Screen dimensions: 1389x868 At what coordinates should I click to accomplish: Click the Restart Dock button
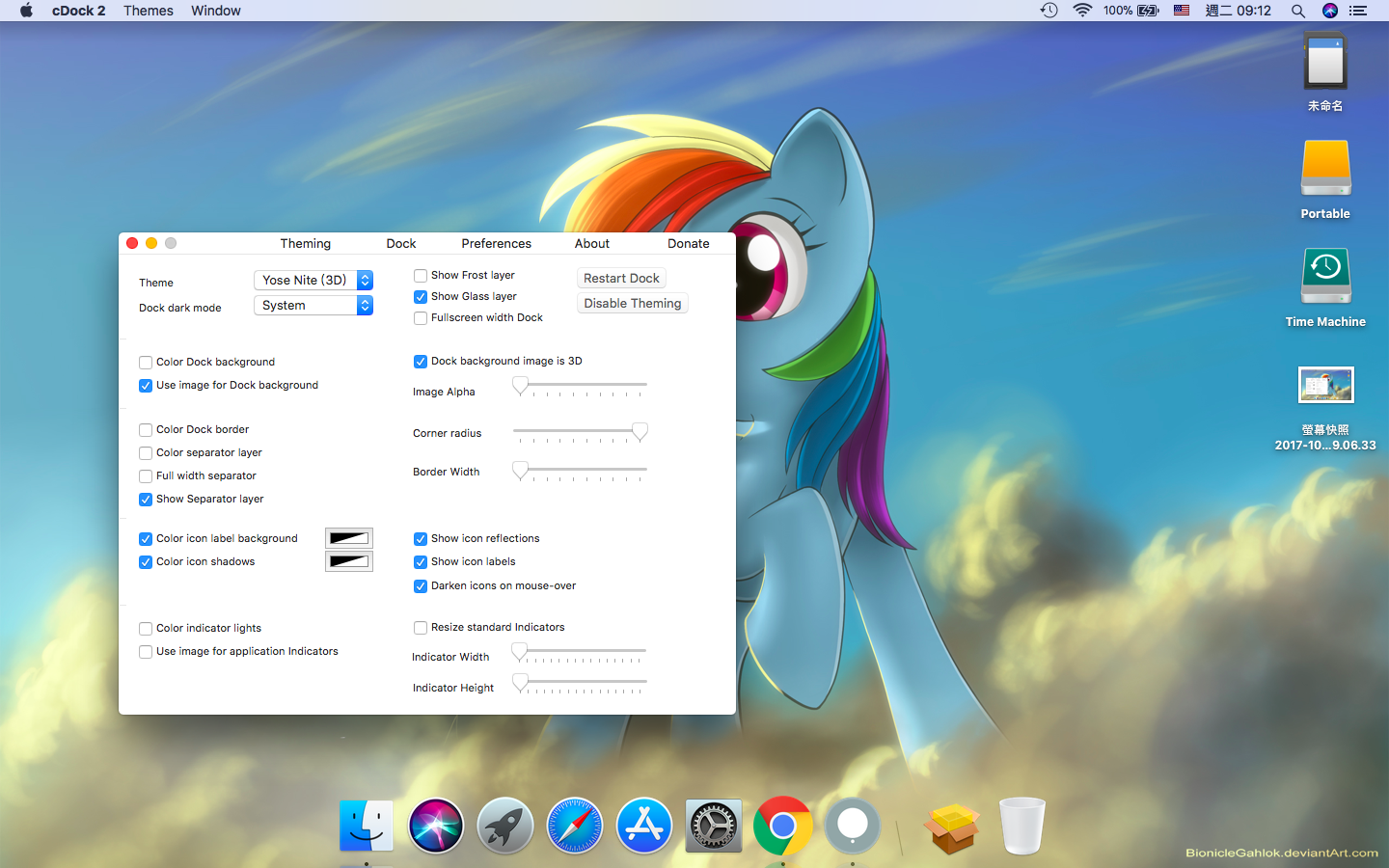tap(621, 278)
